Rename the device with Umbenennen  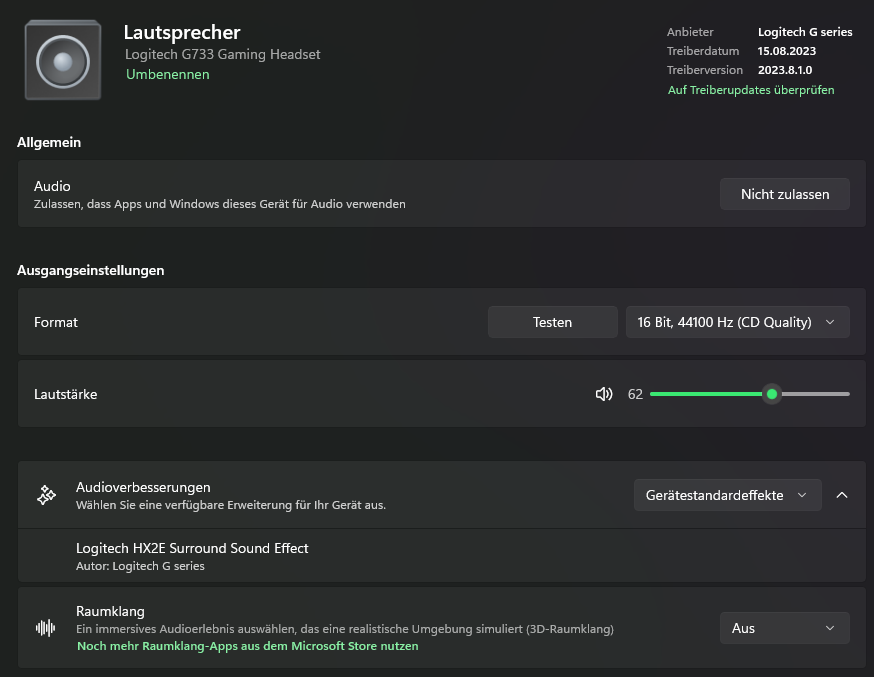[x=168, y=74]
